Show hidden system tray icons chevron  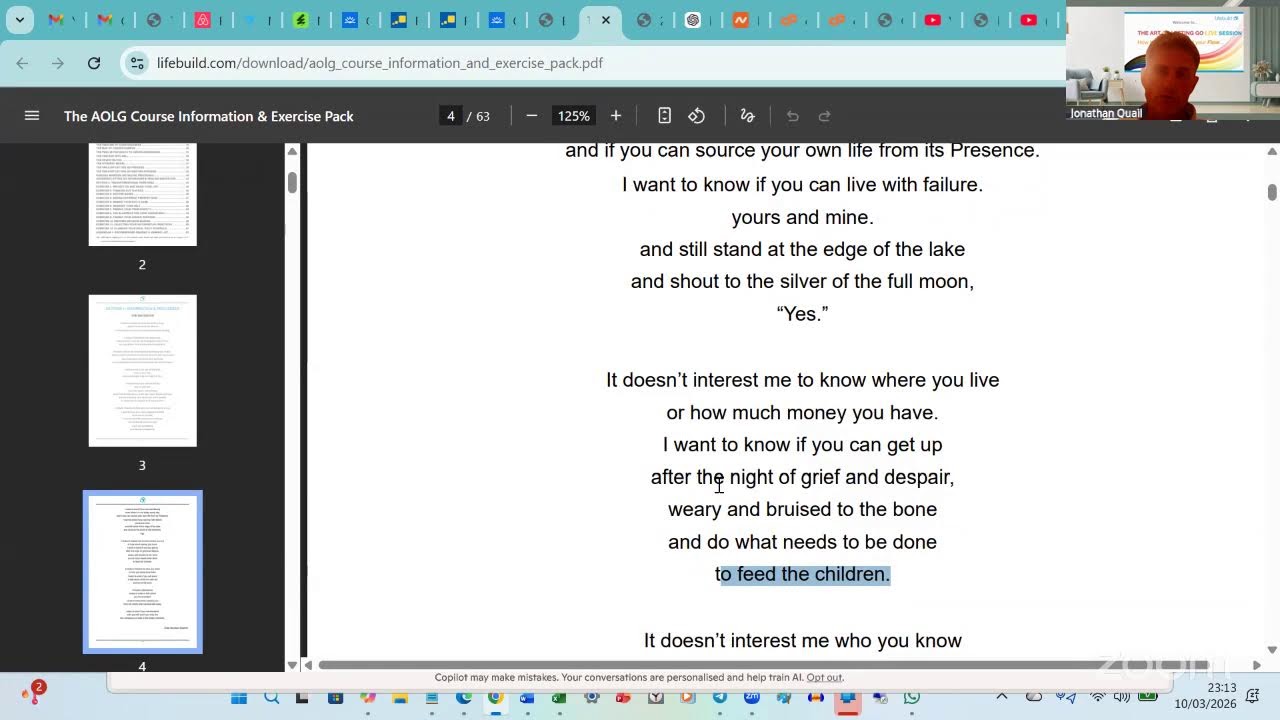[x=1002, y=696]
